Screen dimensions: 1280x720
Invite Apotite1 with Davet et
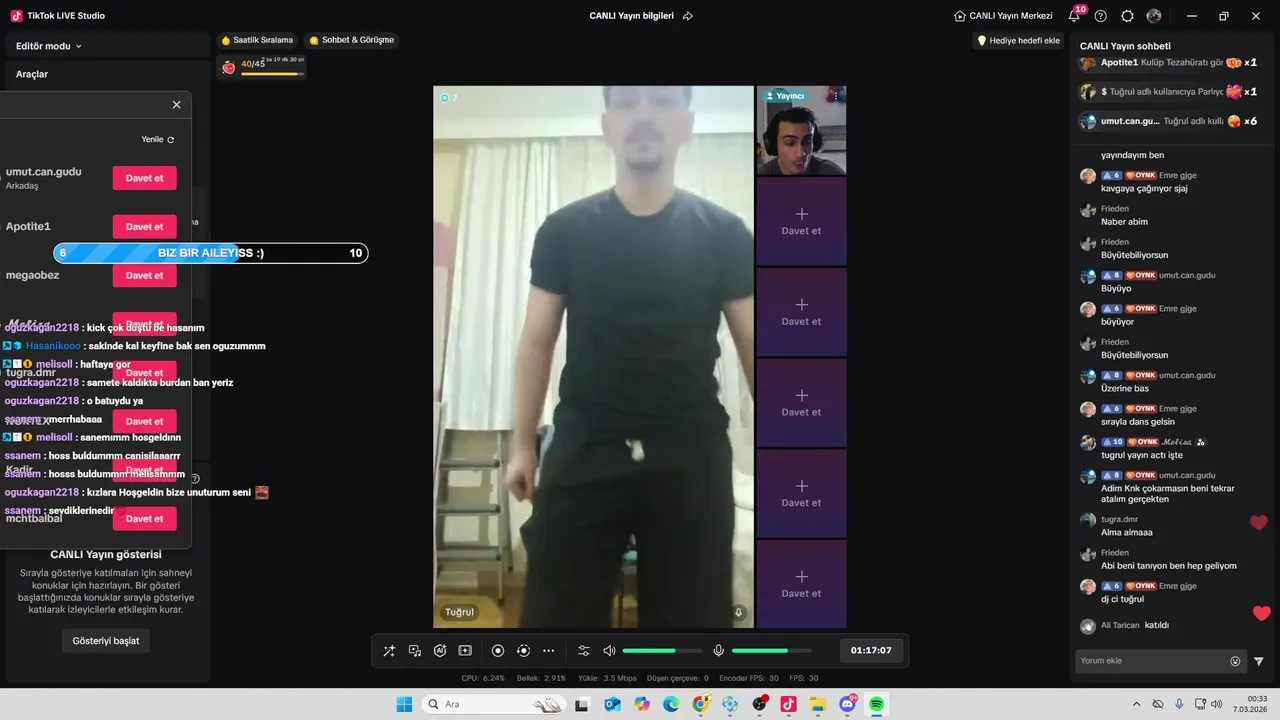pyautogui.click(x=144, y=227)
